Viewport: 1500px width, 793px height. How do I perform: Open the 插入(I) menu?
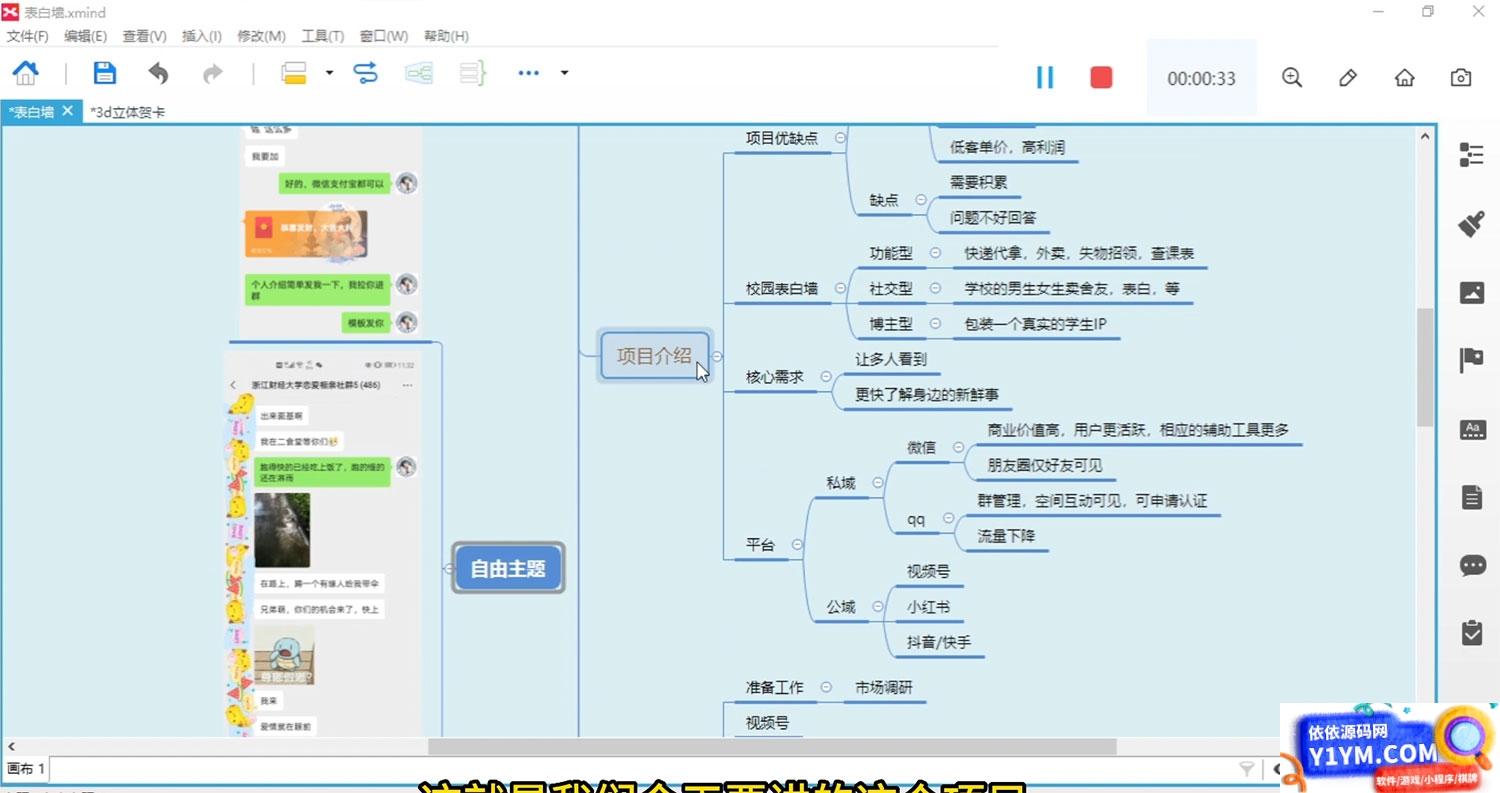(x=201, y=36)
